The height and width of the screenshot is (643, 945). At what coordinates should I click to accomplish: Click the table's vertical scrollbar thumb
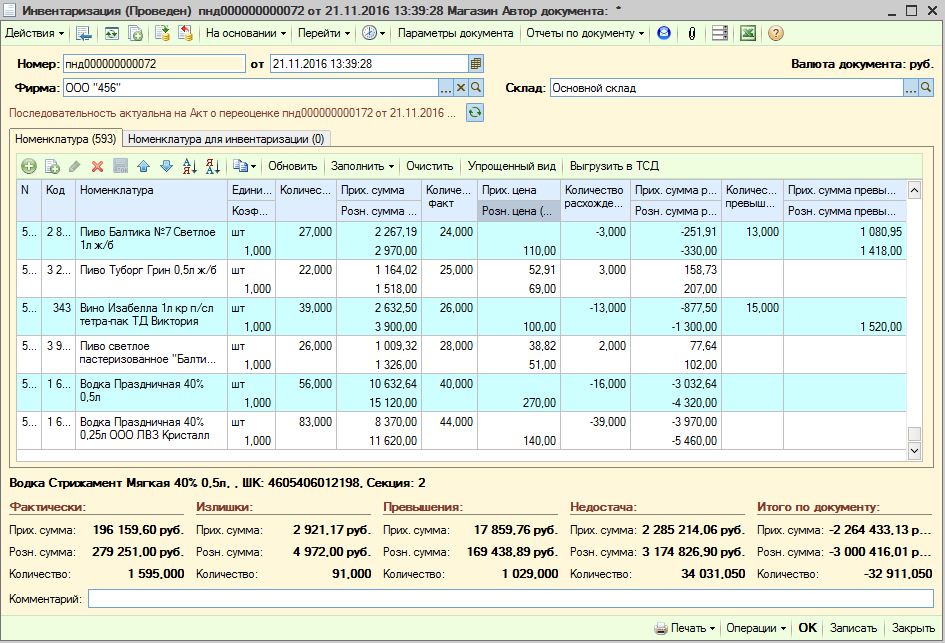(913, 433)
